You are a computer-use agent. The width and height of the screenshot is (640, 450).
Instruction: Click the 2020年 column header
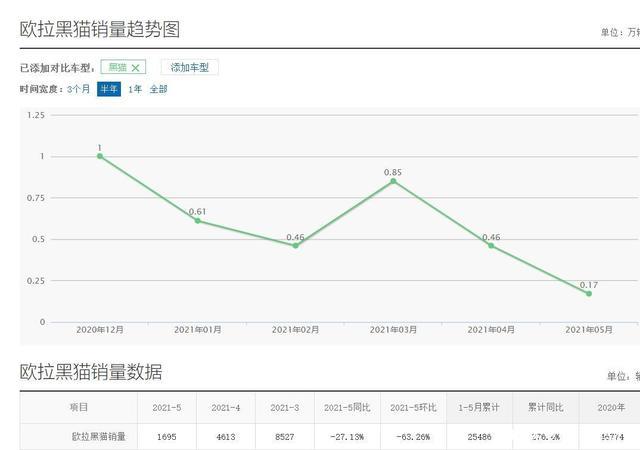tap(611, 408)
